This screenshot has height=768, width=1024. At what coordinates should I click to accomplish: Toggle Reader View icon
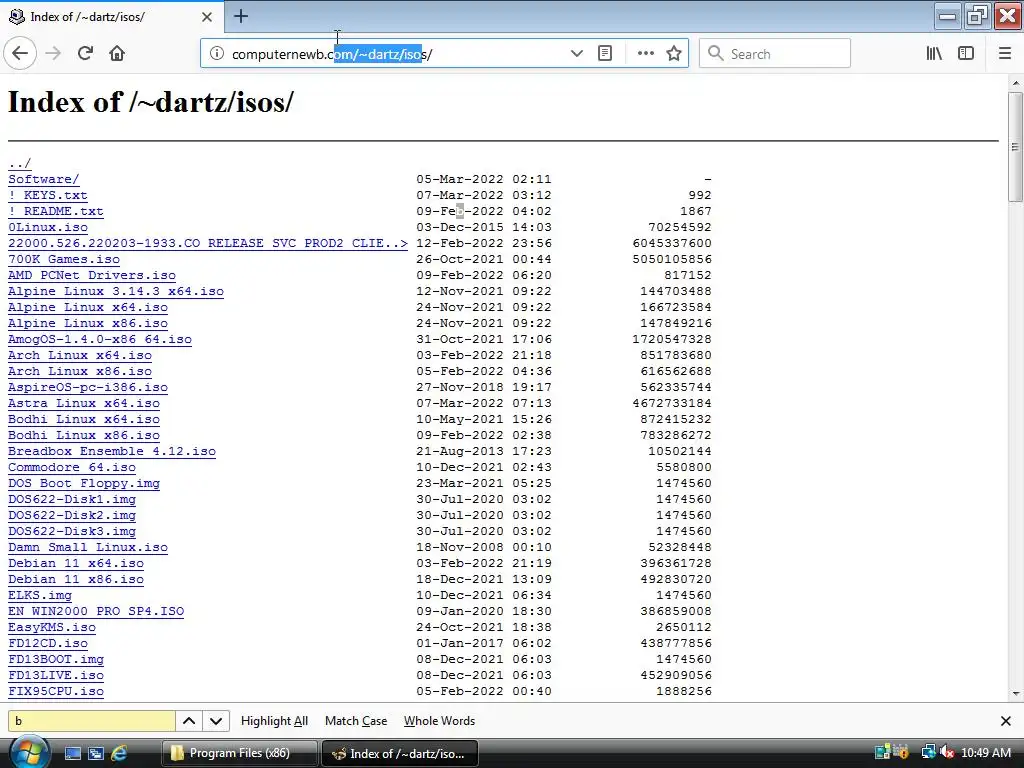pyautogui.click(x=605, y=54)
